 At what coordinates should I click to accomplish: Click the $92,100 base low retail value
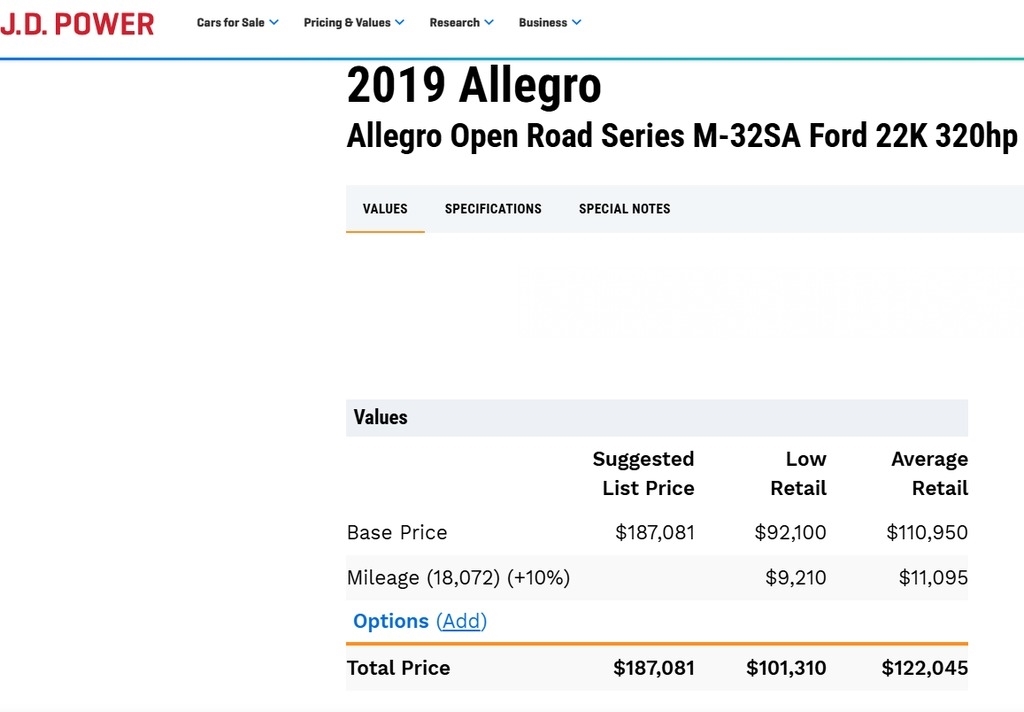[790, 532]
